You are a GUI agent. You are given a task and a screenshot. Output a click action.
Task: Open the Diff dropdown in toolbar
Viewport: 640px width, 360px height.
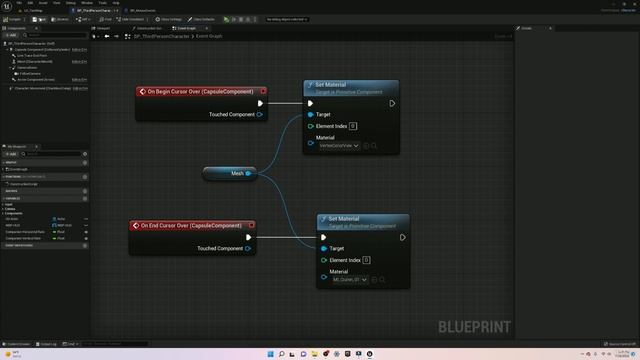click(83, 19)
